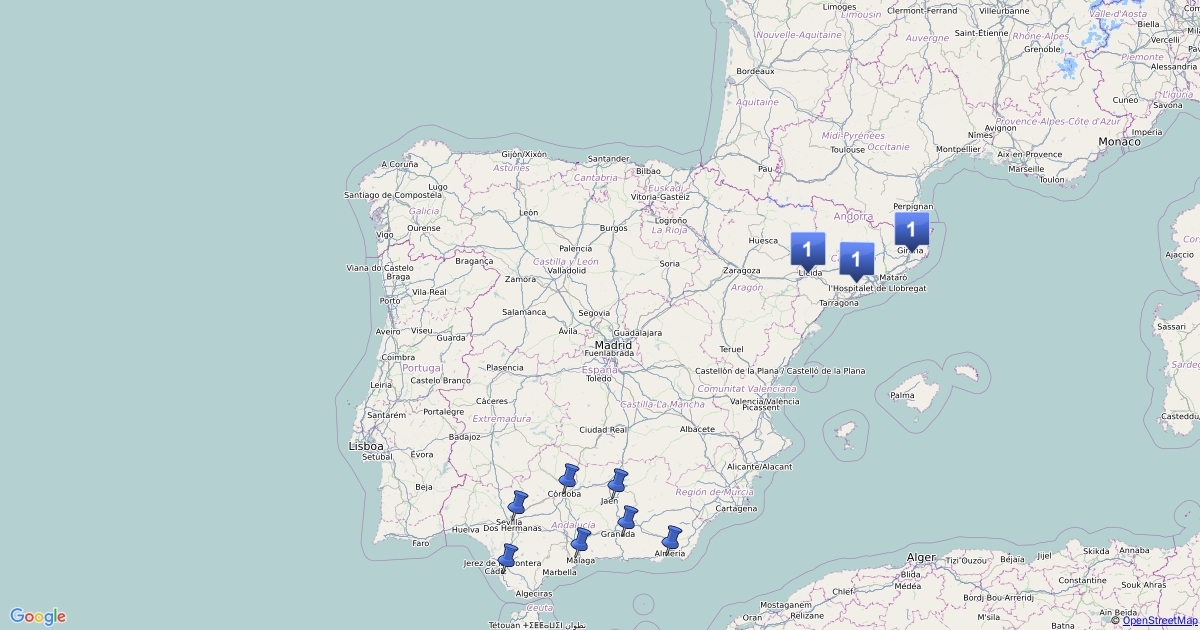
Task: Select the Málaga pushpin marker
Action: click(x=580, y=542)
